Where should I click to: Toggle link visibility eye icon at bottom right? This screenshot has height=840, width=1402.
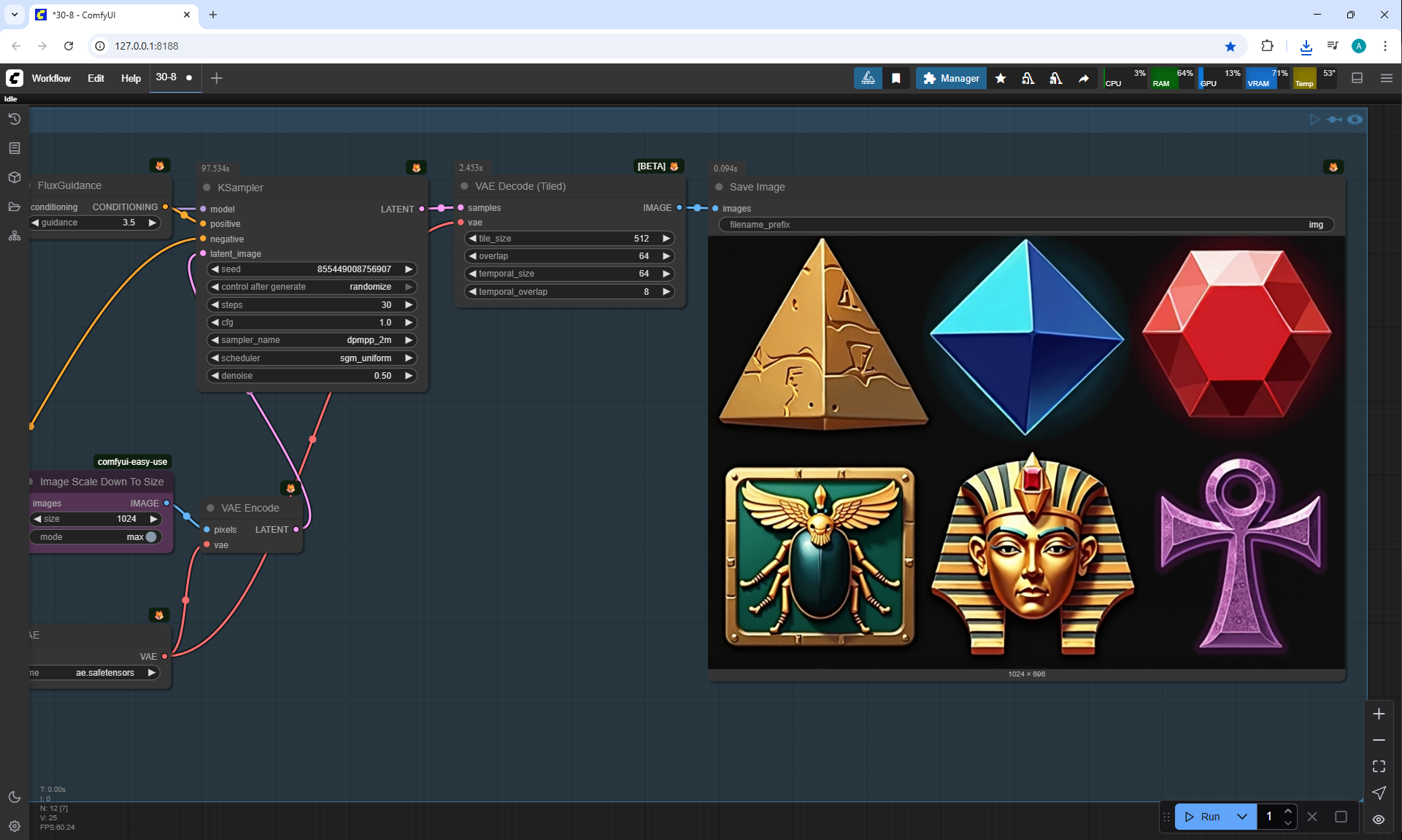pos(1379,819)
